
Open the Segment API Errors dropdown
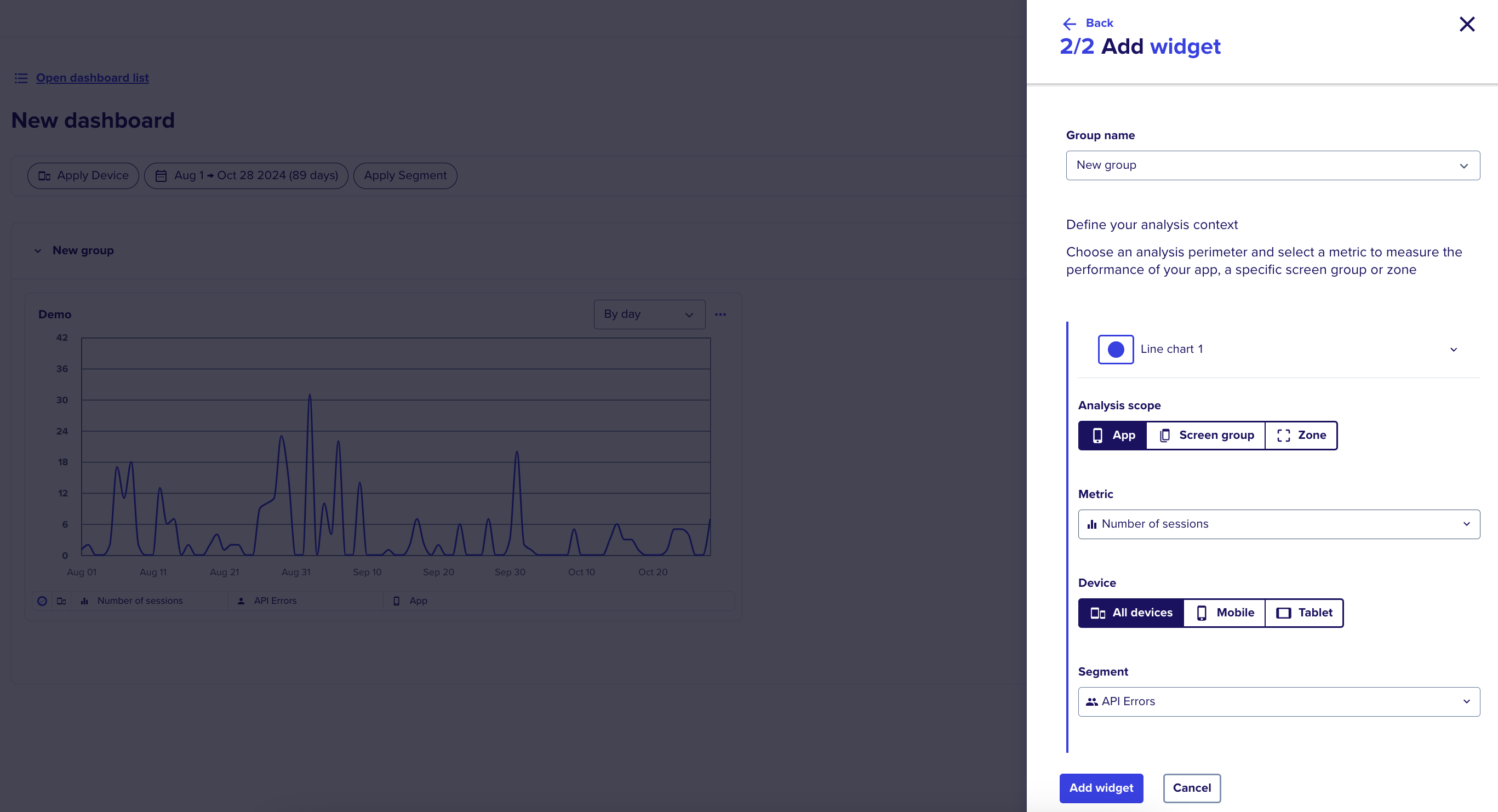1278,701
